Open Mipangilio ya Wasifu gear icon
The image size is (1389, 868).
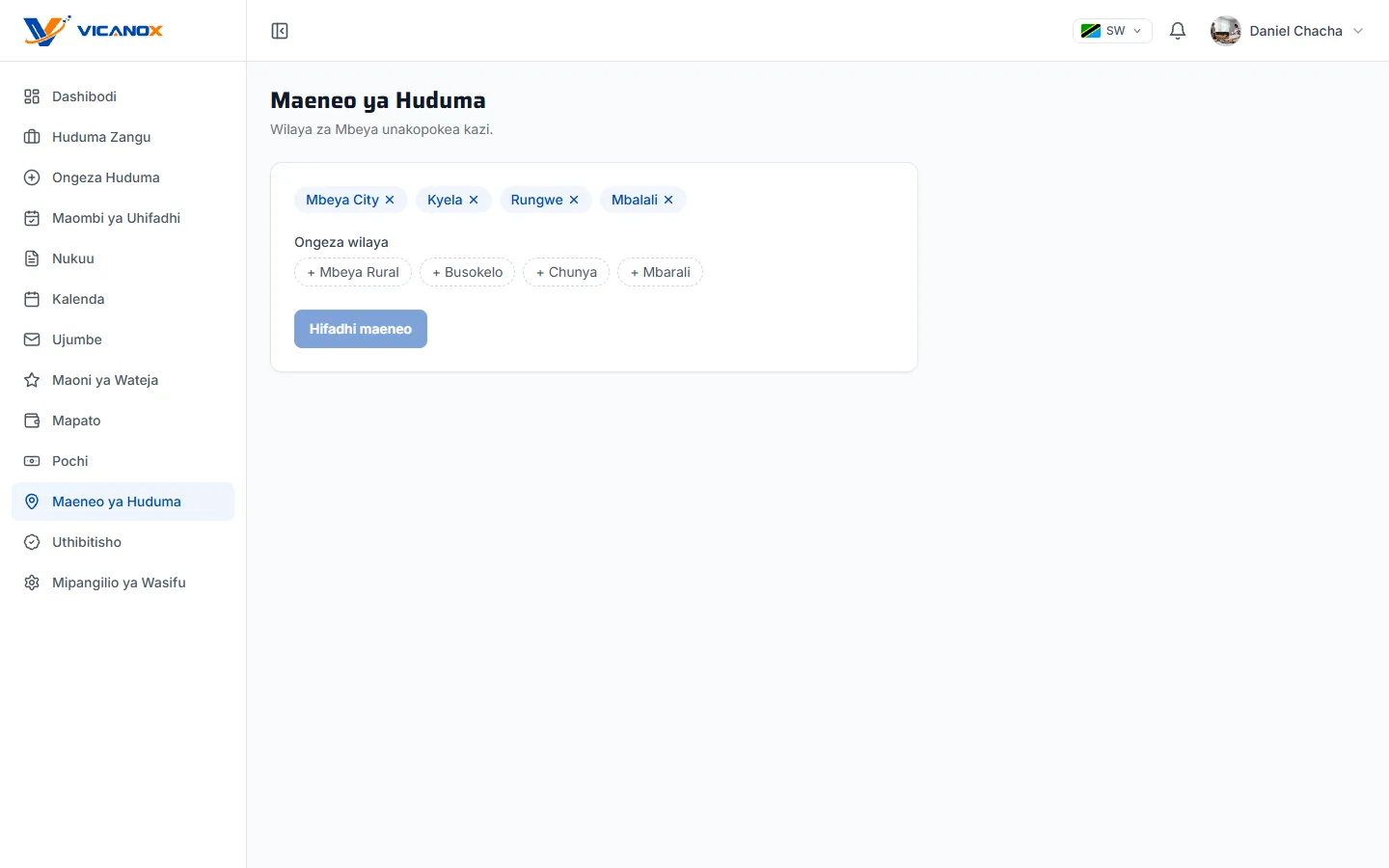[32, 583]
